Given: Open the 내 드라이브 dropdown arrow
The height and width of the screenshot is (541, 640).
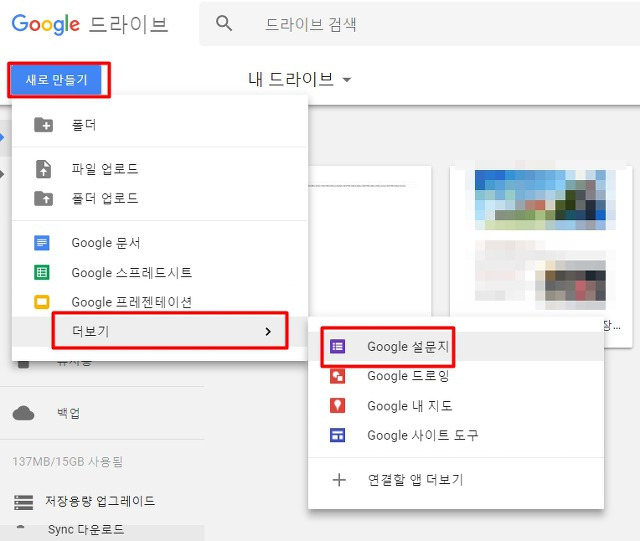Looking at the screenshot, I should click(x=347, y=80).
